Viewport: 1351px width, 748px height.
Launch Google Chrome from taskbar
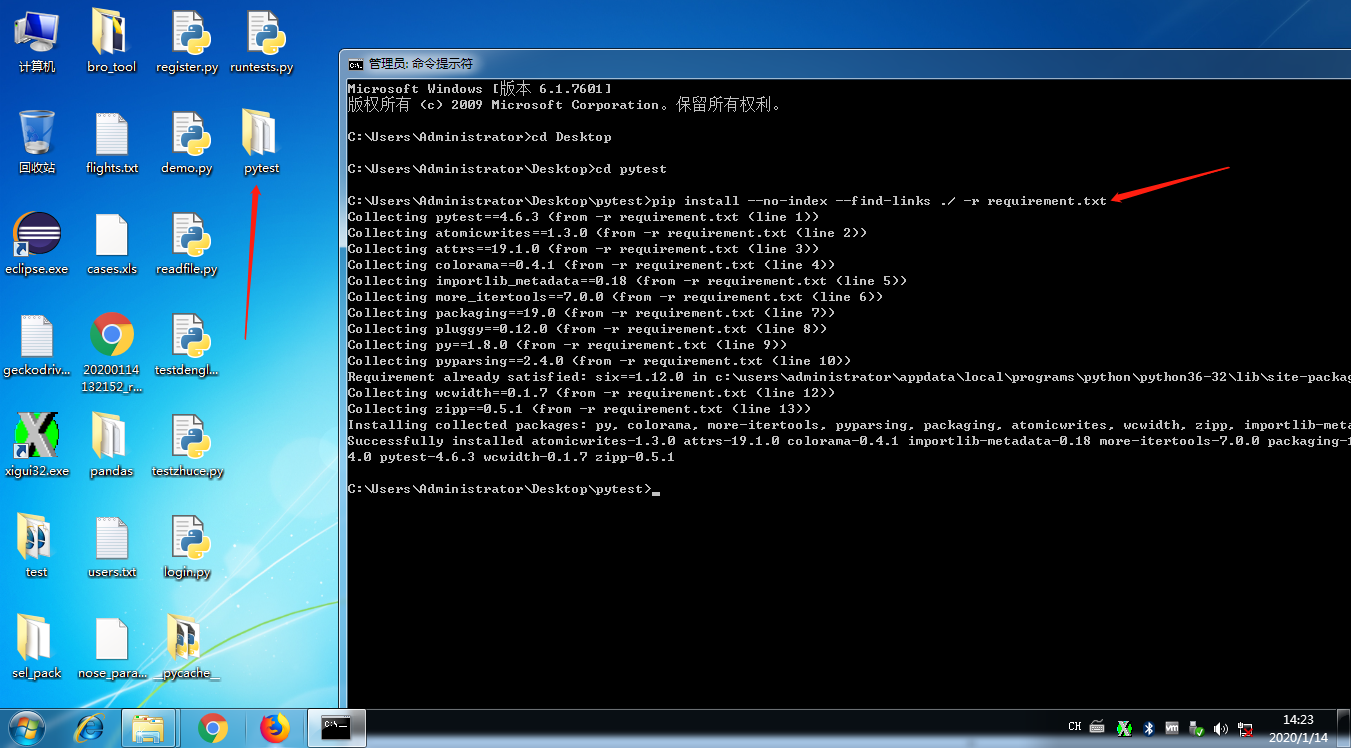pos(212,728)
